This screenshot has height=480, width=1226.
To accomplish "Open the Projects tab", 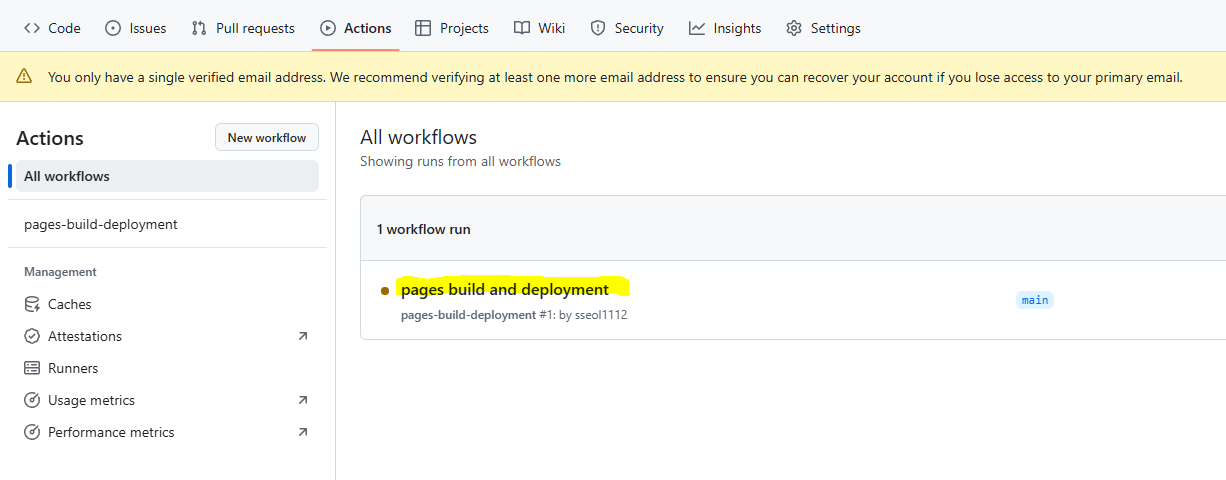I will click(x=452, y=28).
